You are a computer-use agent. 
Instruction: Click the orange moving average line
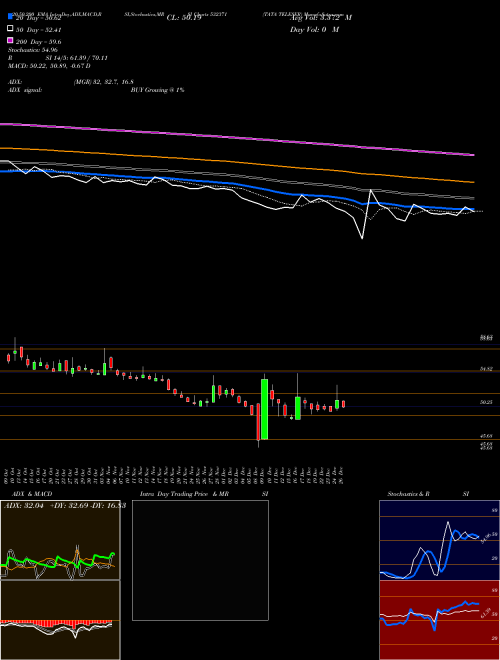[236, 163]
